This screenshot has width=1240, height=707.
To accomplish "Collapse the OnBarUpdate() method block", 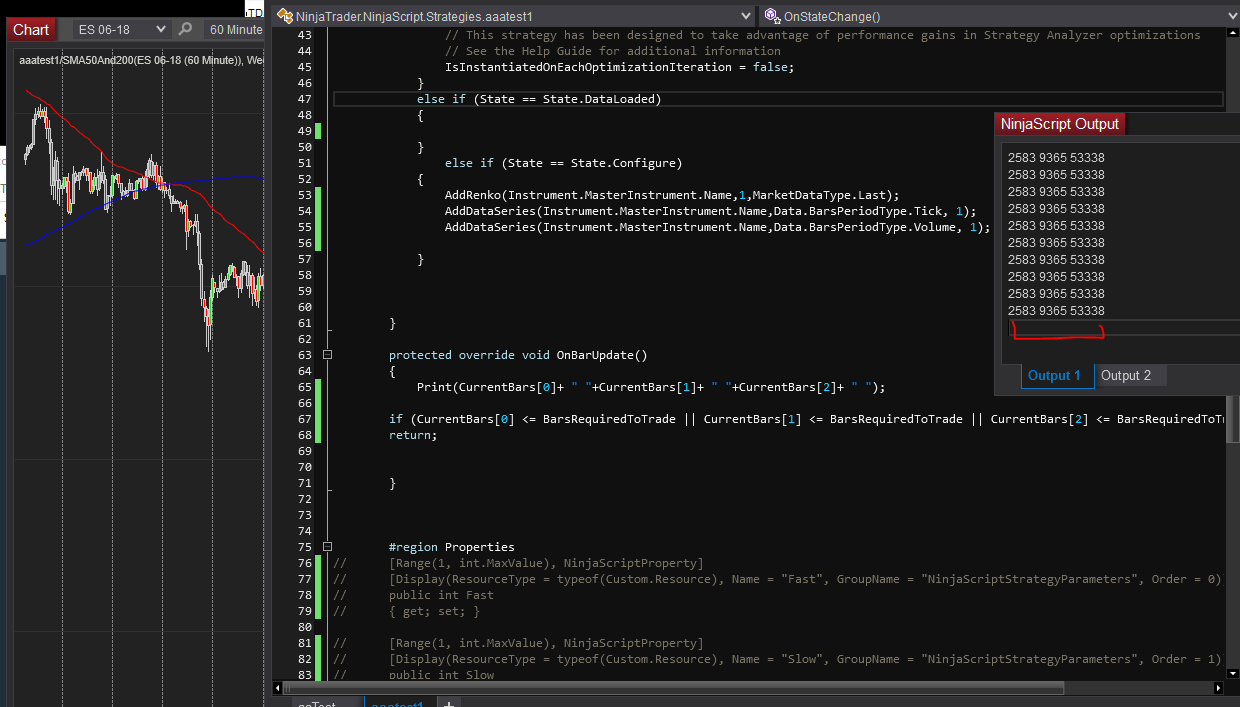I will click(327, 355).
